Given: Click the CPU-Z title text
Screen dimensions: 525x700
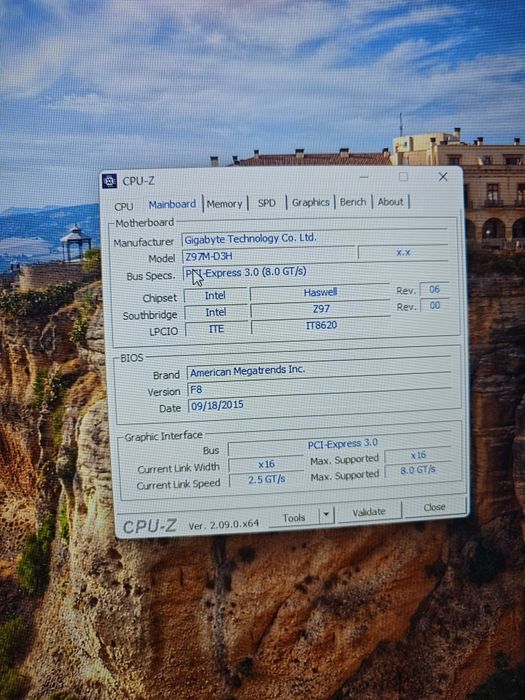Looking at the screenshot, I should tap(138, 181).
